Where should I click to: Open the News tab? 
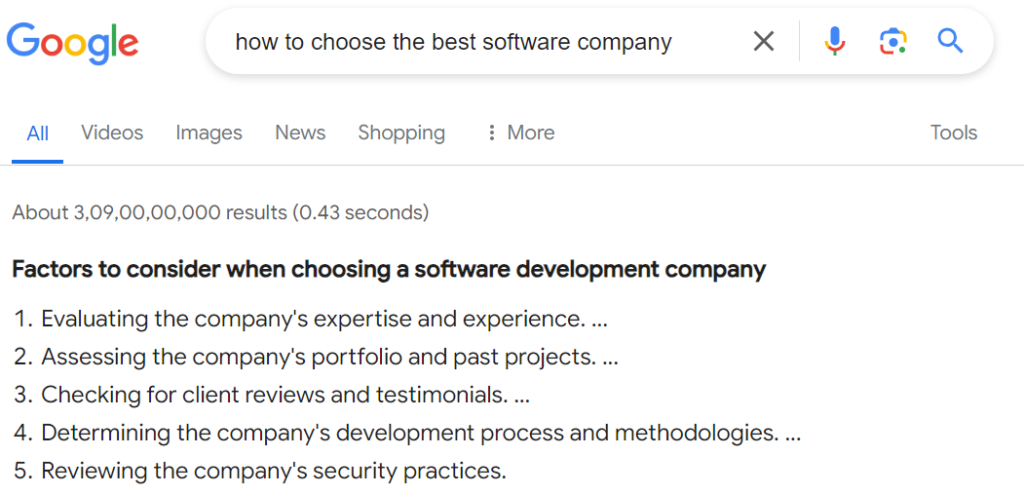(x=300, y=133)
